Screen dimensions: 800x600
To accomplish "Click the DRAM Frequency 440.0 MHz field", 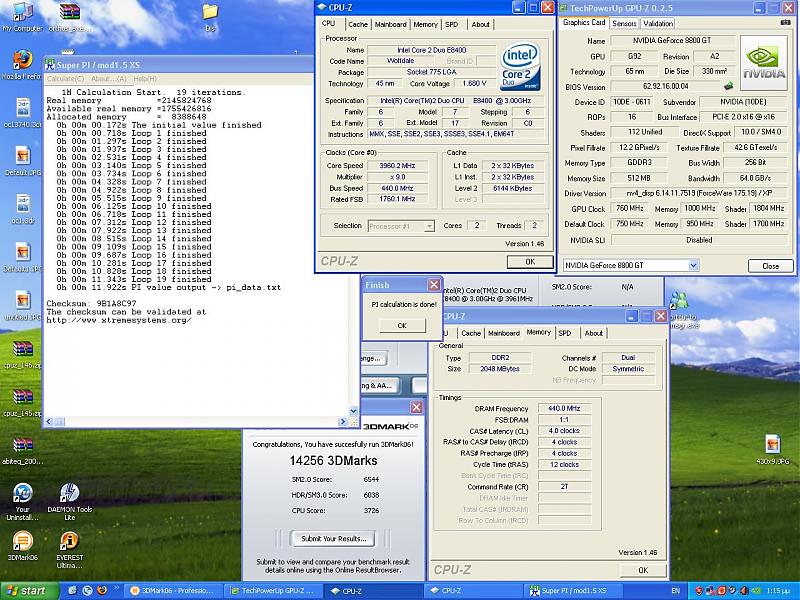I will click(564, 408).
